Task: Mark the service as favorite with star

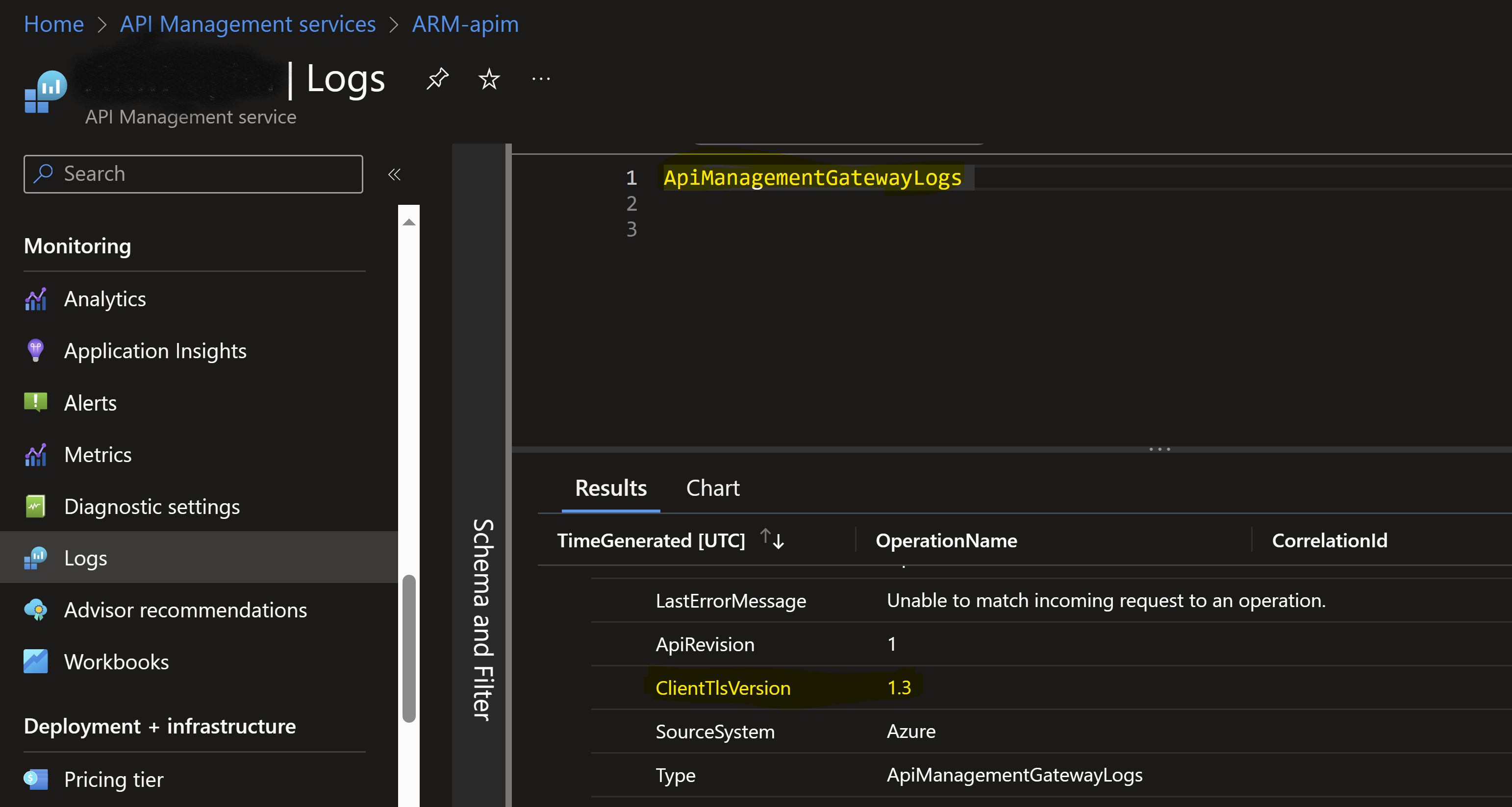Action: pos(488,78)
